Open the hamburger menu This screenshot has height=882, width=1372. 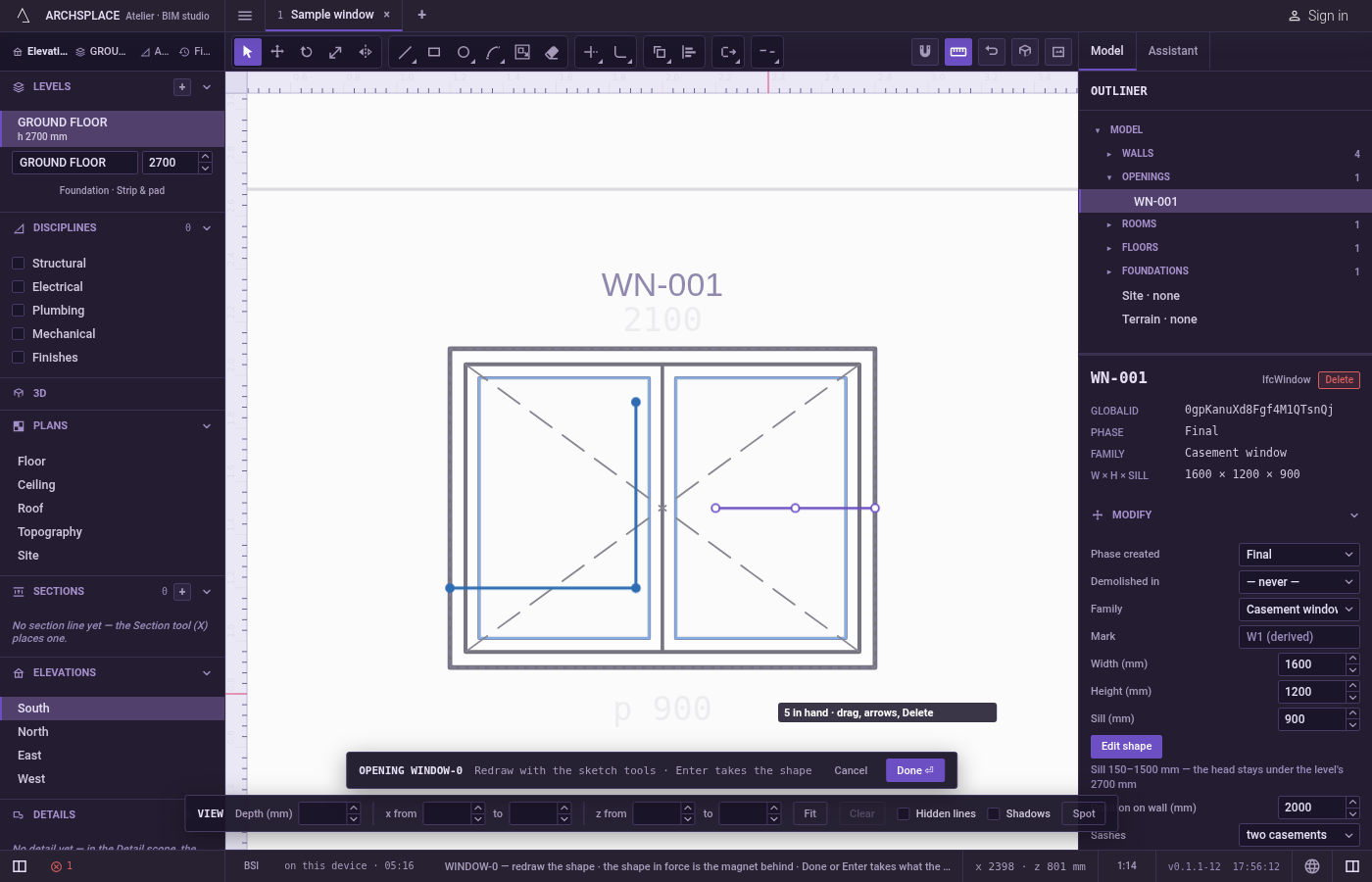(245, 16)
